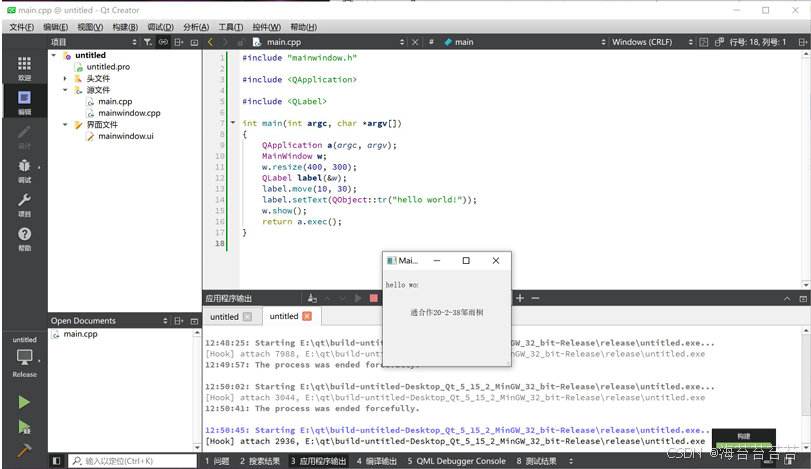Image resolution: width=811 pixels, height=469 pixels.
Task: Collapse the 源文件 sources folder
Action: 65,90
